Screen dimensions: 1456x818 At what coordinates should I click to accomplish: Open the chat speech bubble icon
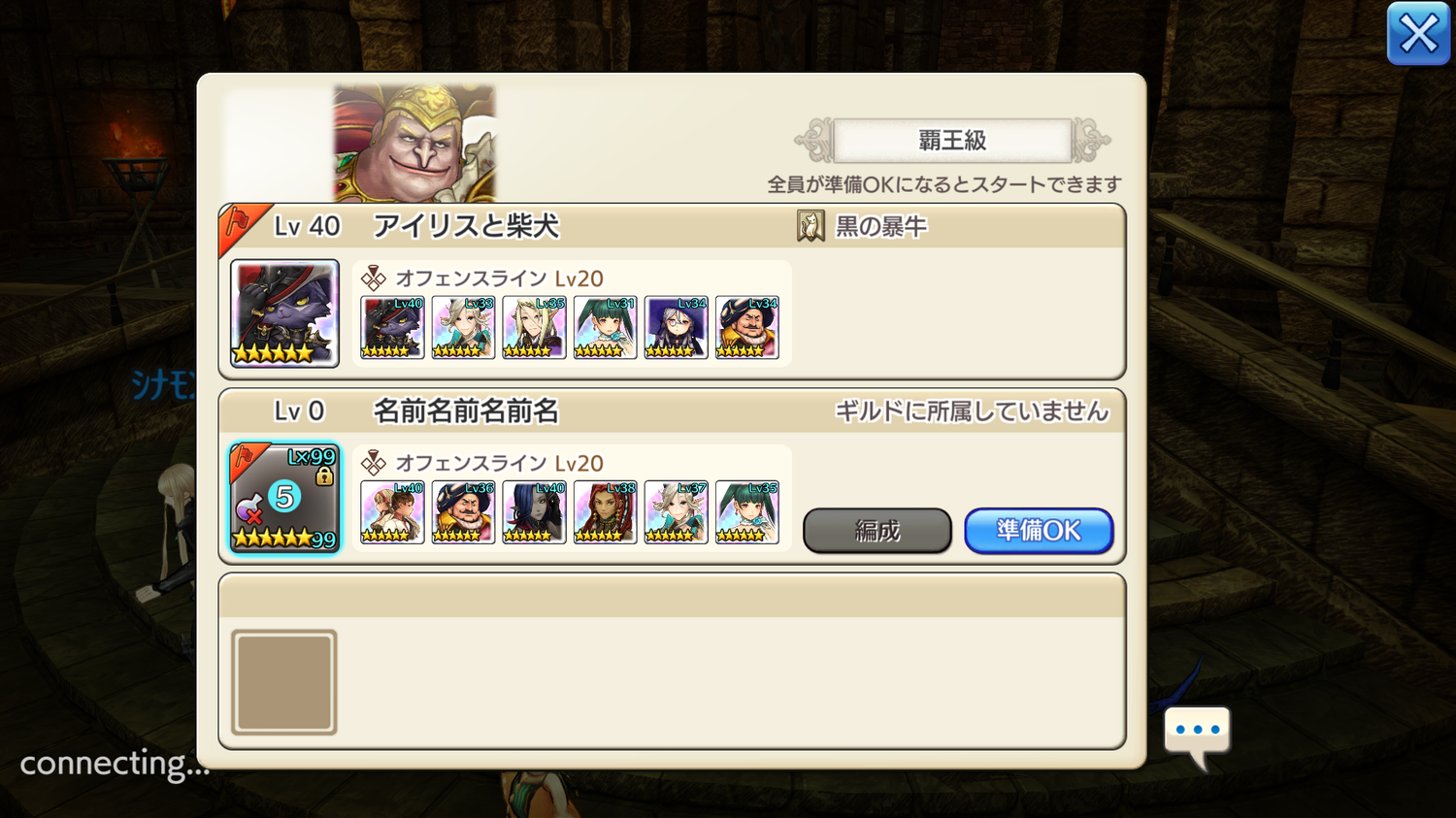coord(1197,736)
